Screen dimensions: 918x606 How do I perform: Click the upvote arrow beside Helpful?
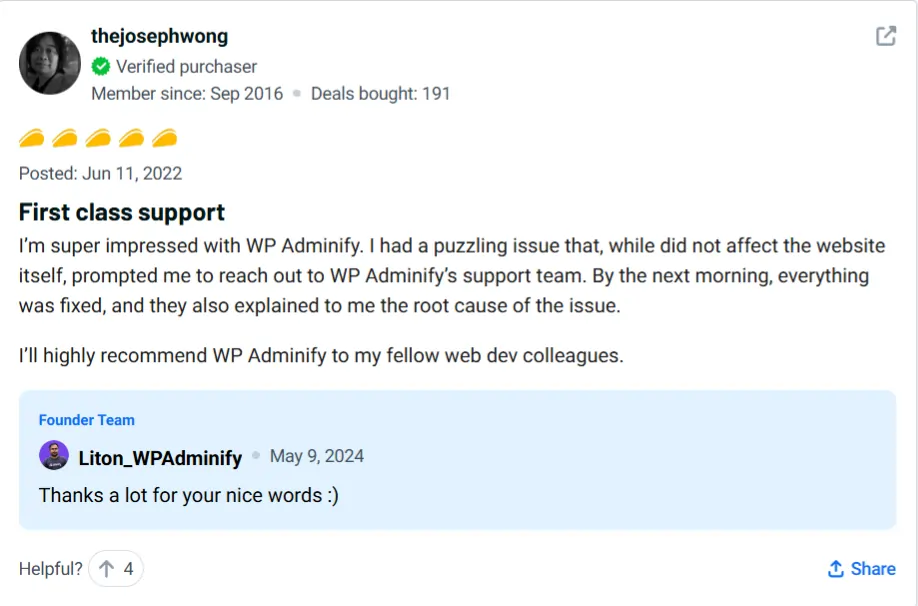pyautogui.click(x=106, y=568)
